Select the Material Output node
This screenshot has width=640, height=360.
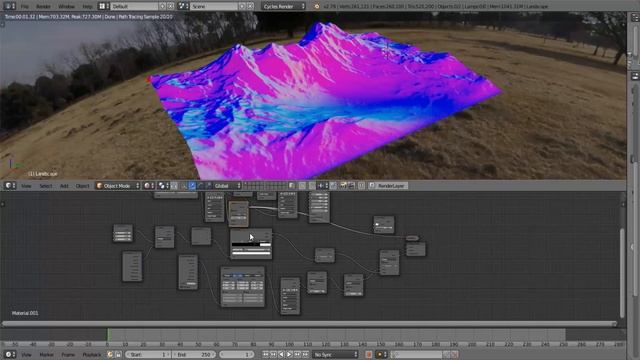tap(416, 249)
